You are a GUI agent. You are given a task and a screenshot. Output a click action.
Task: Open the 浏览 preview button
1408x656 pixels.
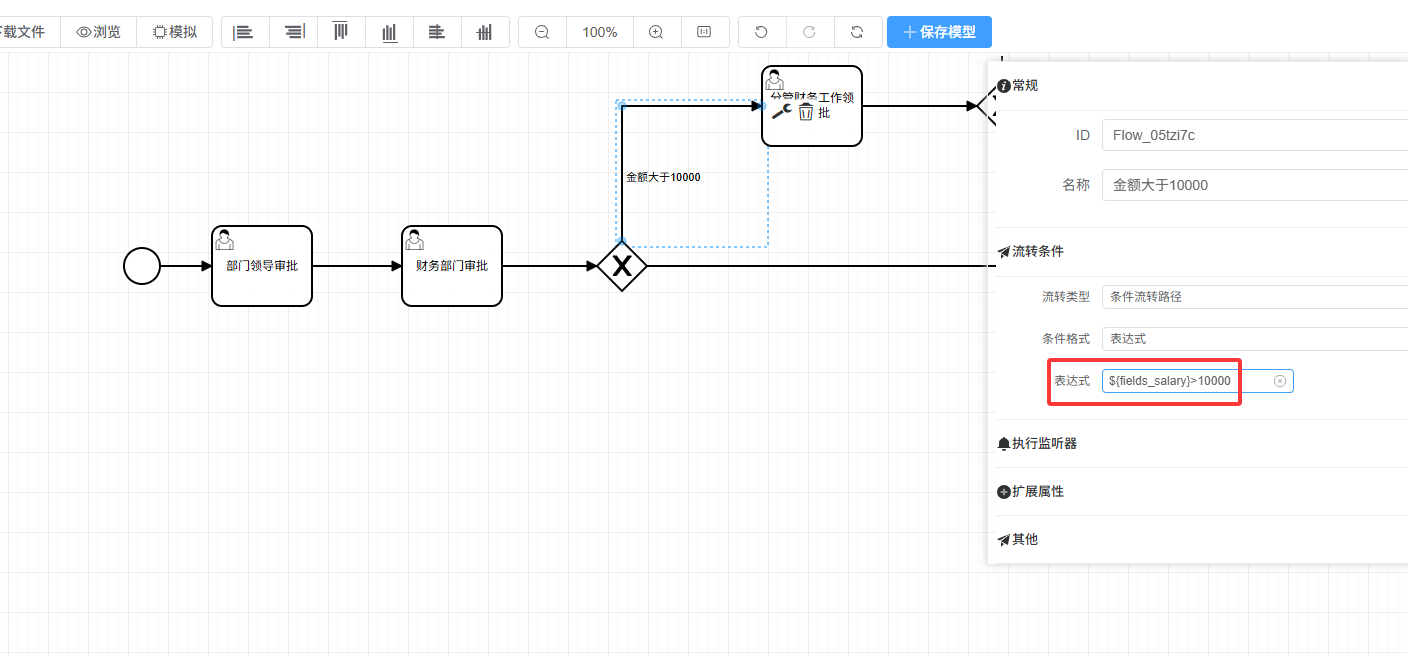[x=98, y=32]
